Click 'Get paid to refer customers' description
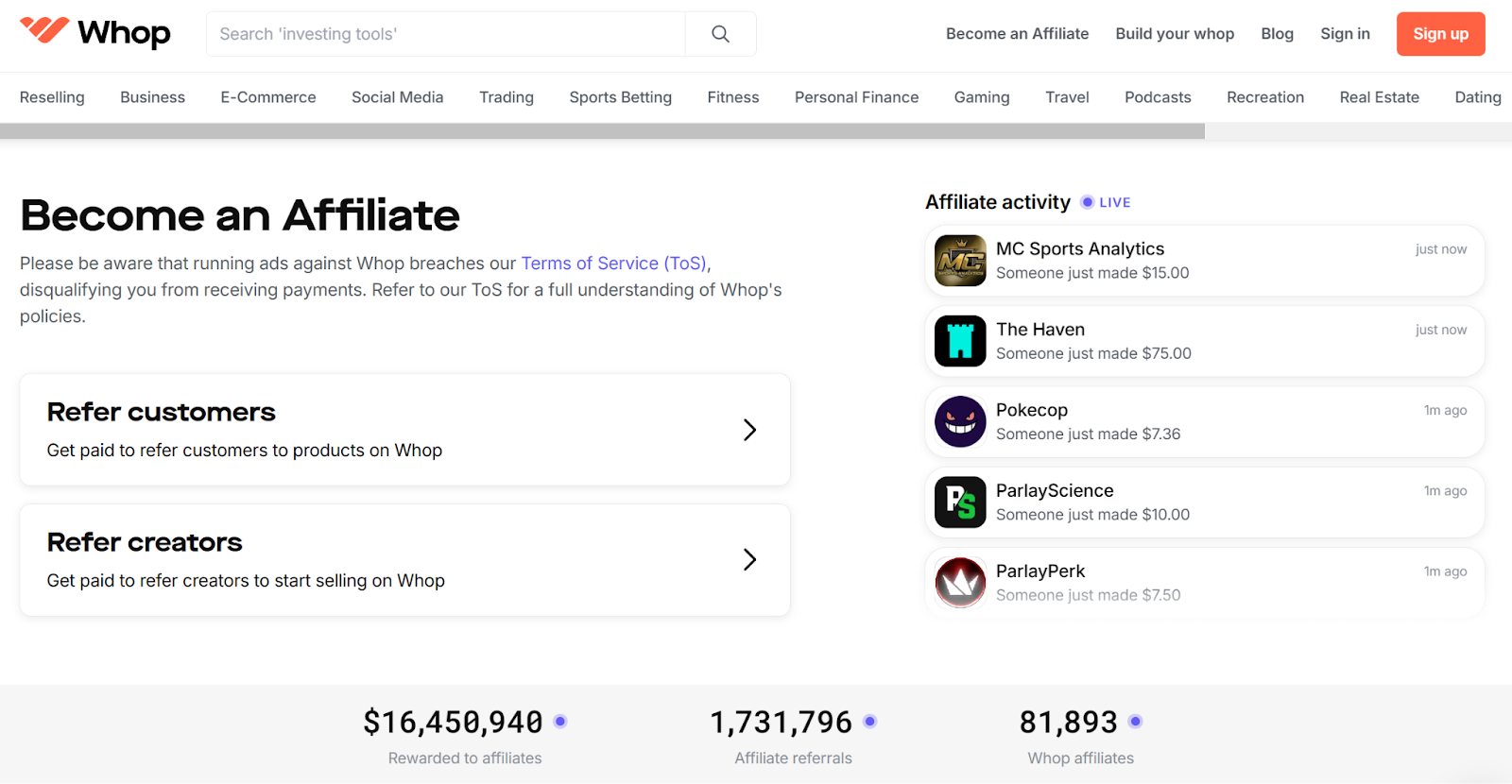The image size is (1512, 784). point(245,451)
